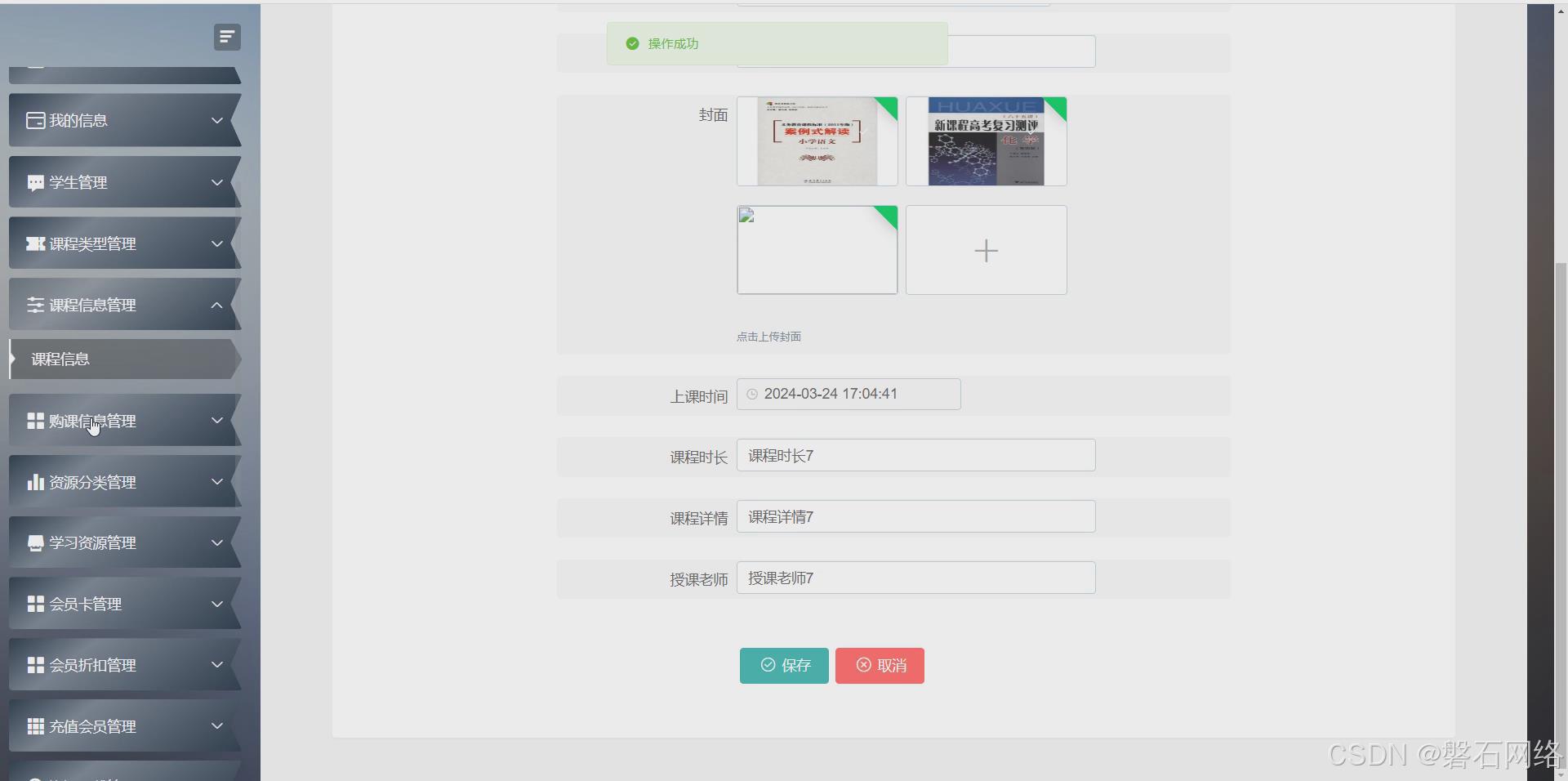
Task: Open 我的信息 menu label
Action: pos(78,120)
